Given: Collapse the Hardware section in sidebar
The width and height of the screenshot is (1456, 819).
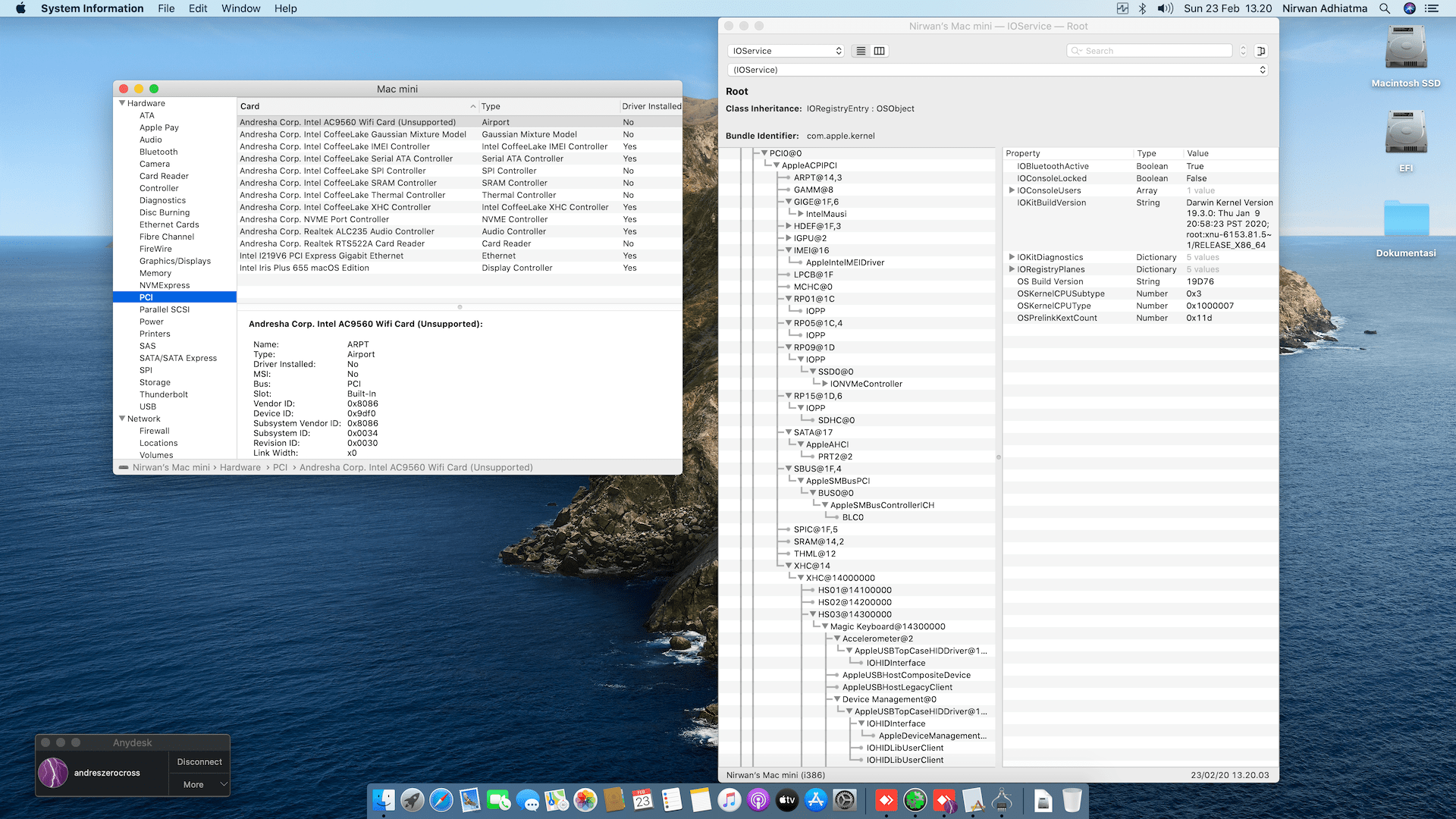Looking at the screenshot, I should click(122, 103).
